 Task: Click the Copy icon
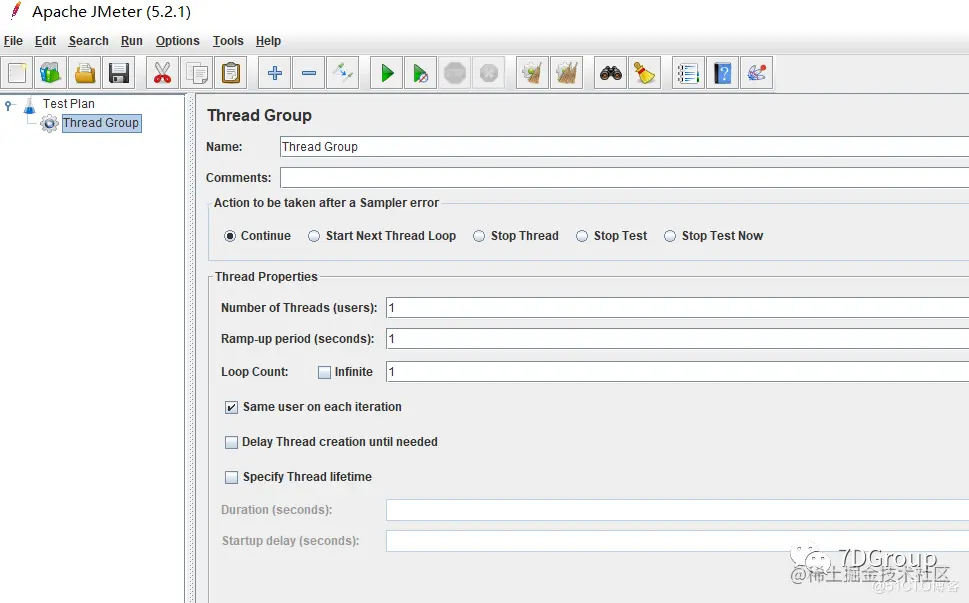(x=197, y=73)
